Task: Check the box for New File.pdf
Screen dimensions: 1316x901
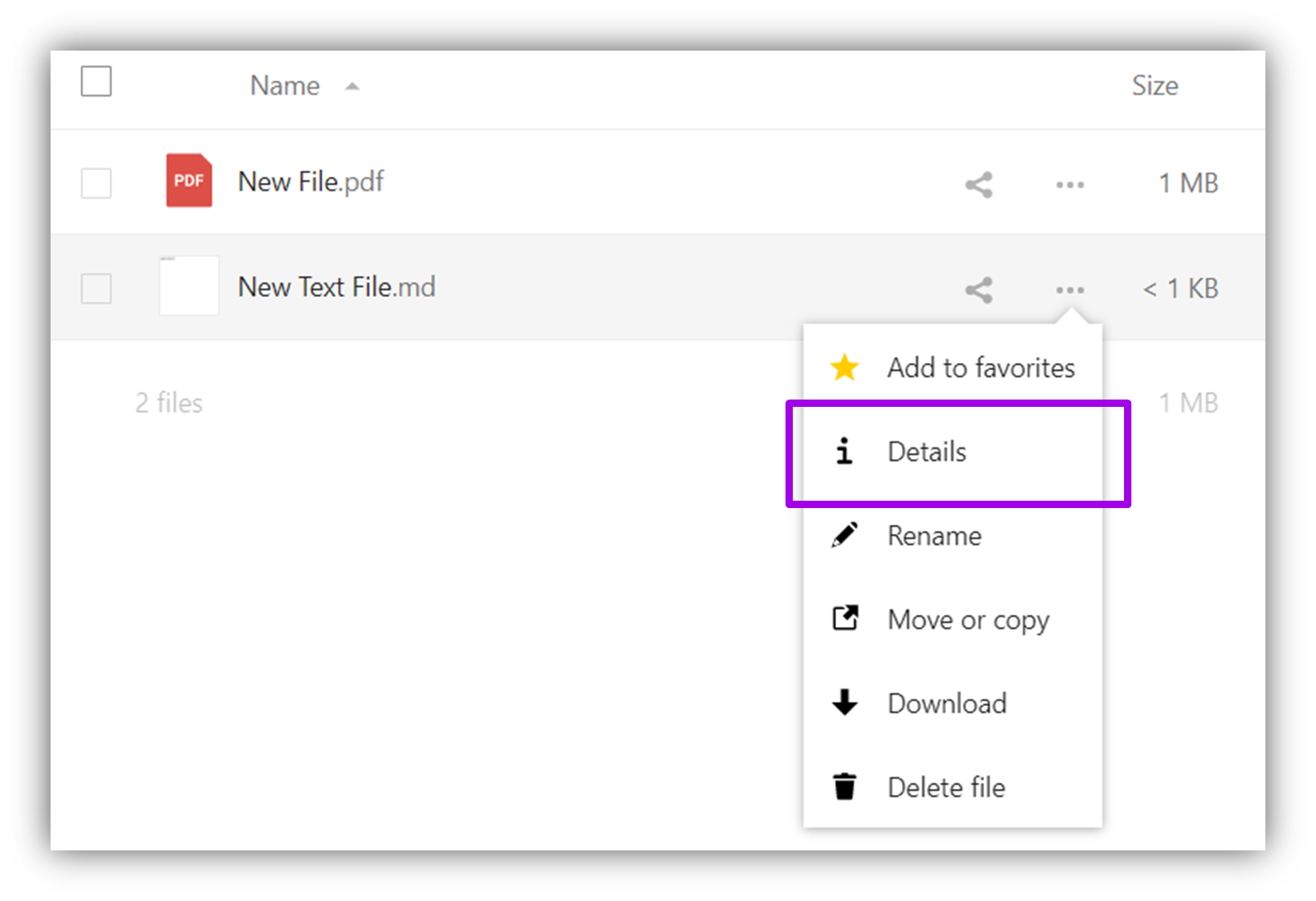Action: pos(96,183)
